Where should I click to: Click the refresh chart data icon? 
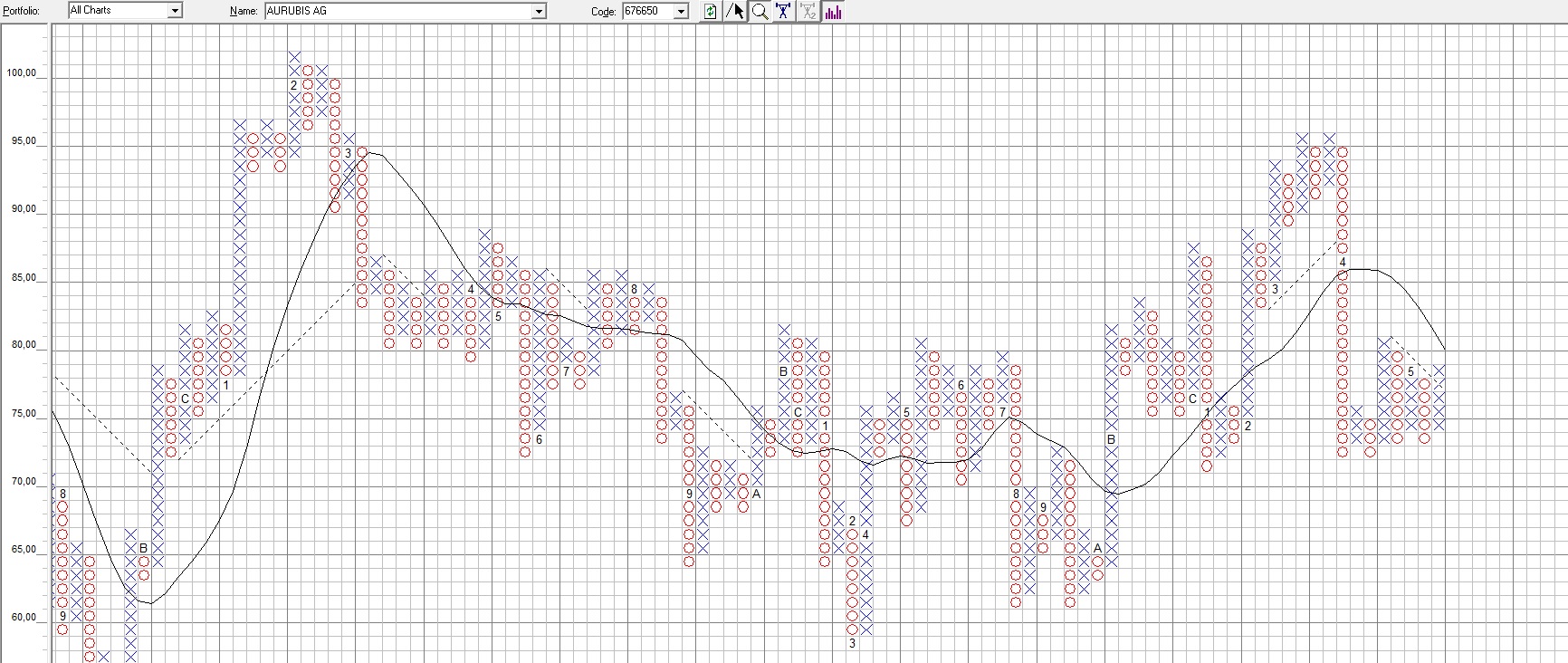(711, 11)
